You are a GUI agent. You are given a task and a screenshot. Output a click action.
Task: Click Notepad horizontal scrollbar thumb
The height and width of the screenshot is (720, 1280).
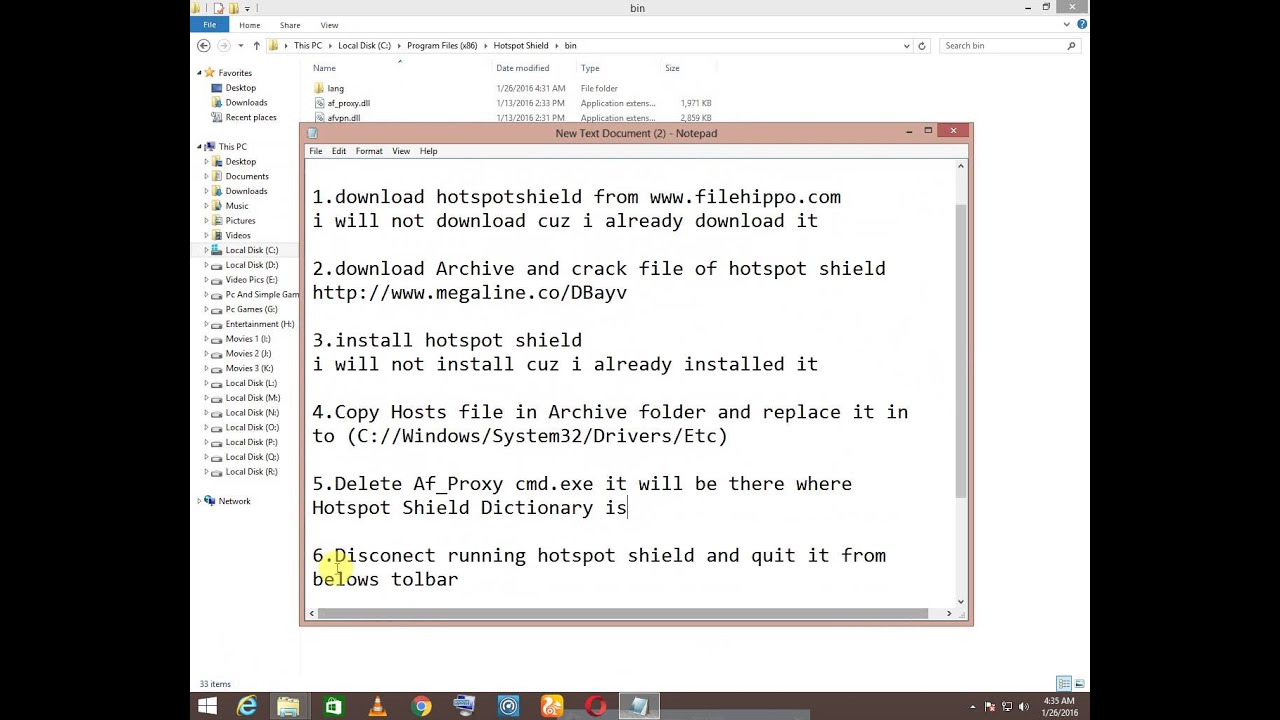(622, 613)
